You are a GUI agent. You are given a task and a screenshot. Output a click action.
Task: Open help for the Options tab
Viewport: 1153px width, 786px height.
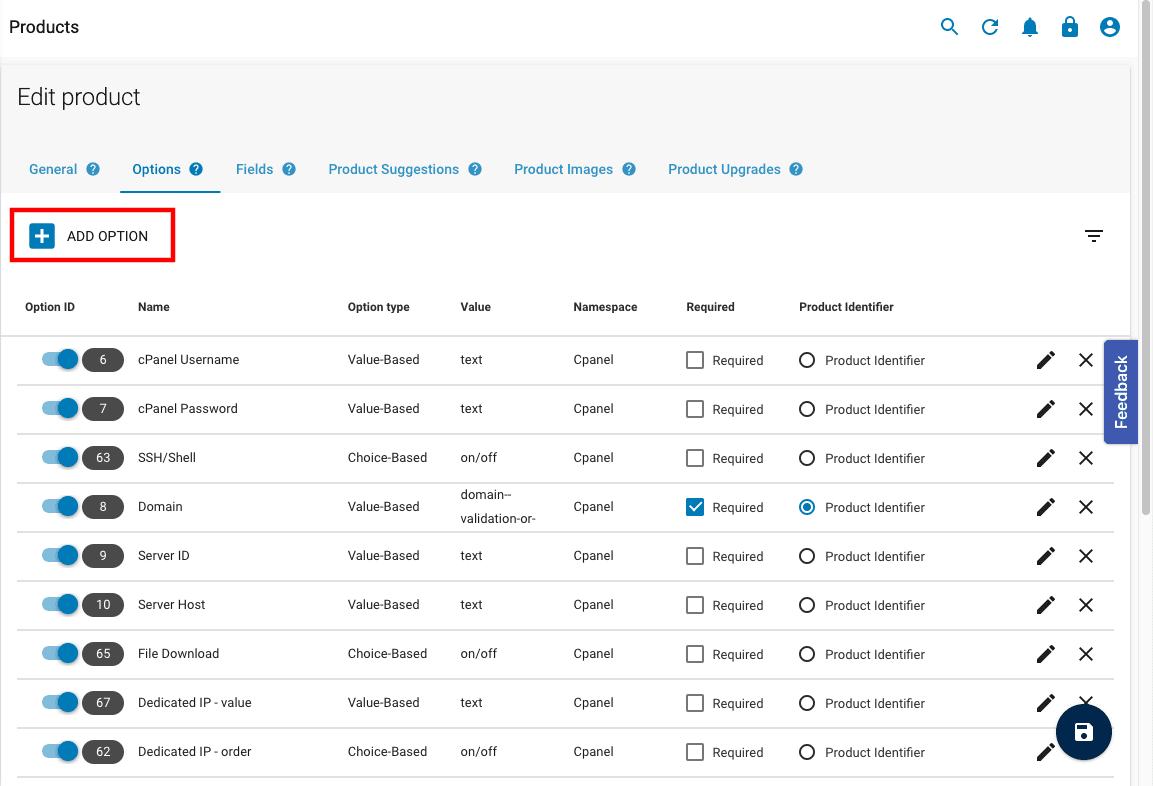tap(196, 169)
